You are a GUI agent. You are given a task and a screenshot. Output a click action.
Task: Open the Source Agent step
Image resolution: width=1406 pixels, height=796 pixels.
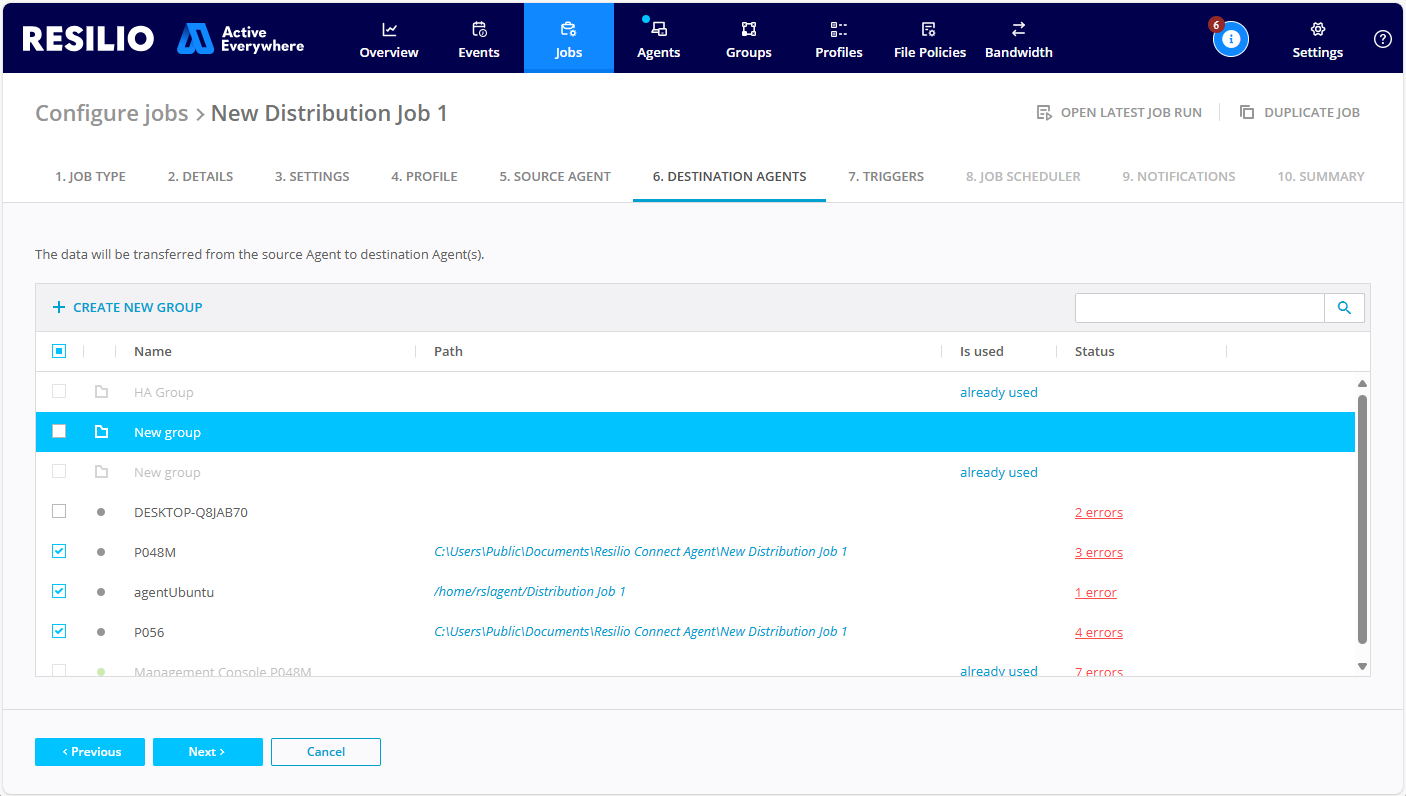click(555, 176)
